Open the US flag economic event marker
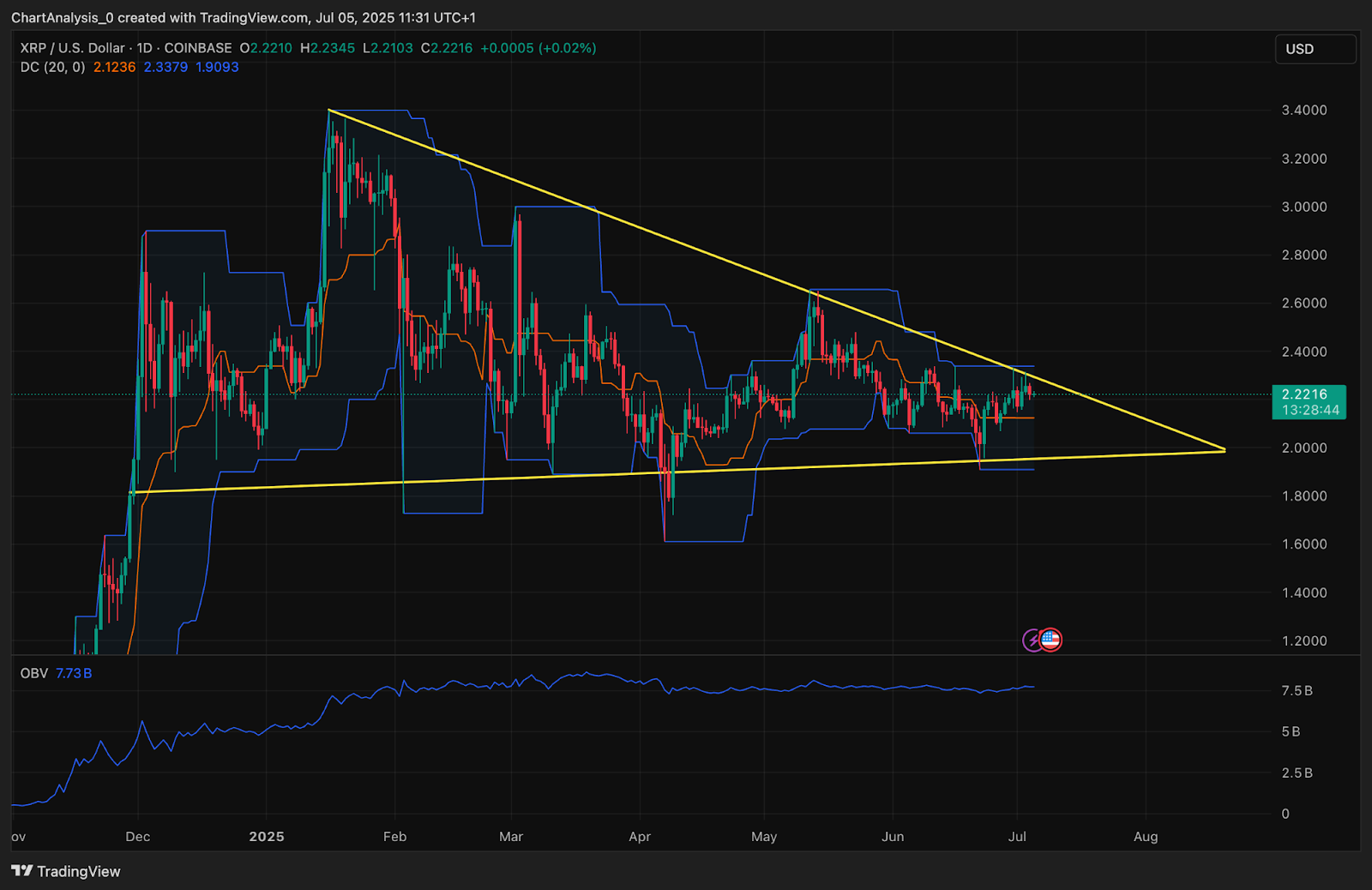Viewport: 1372px width, 890px height. [x=1050, y=640]
